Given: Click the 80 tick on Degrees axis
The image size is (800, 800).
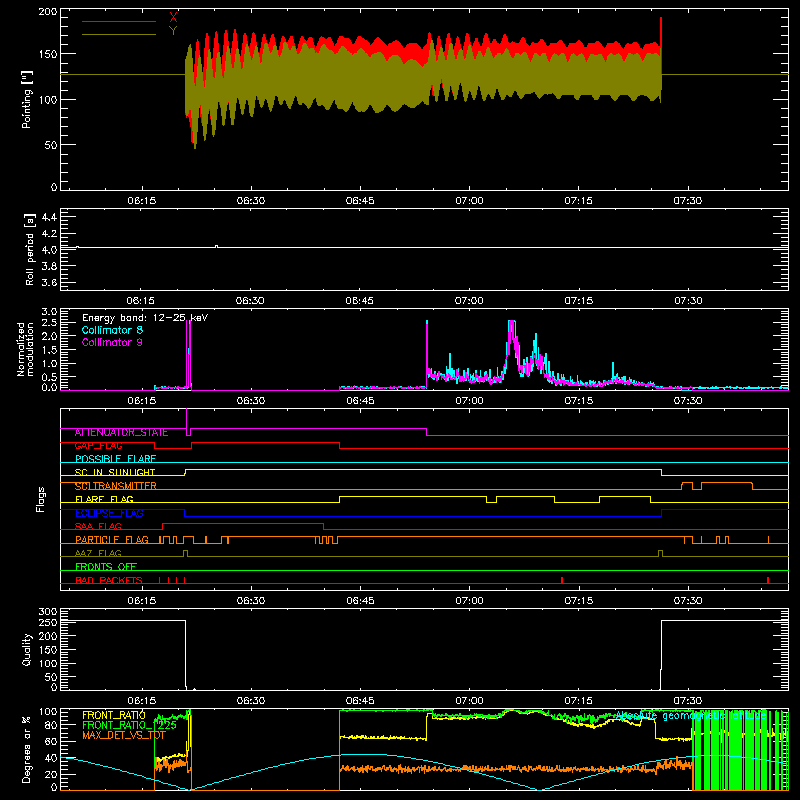Looking at the screenshot, I should [51, 725].
